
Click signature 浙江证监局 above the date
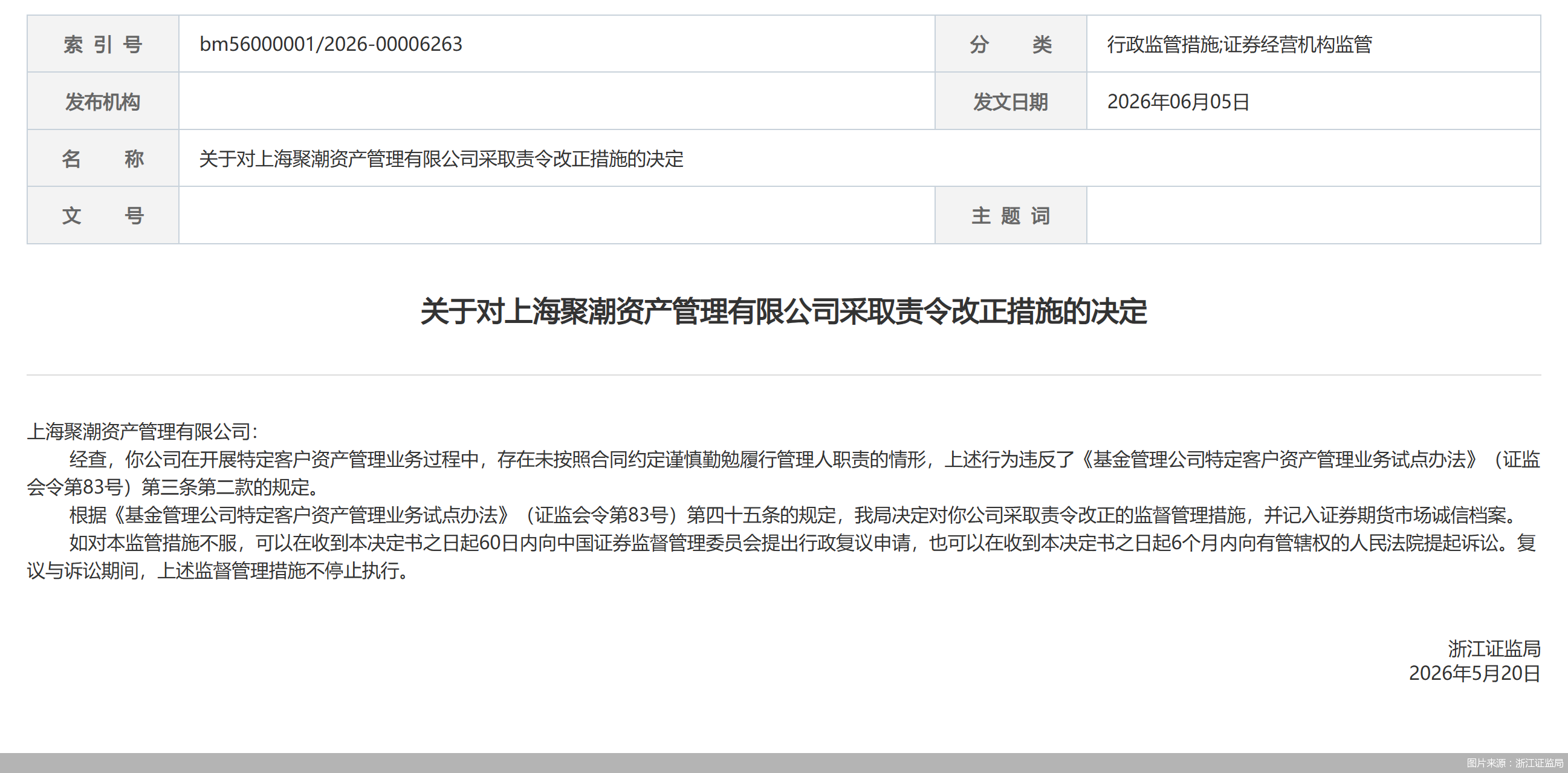point(1494,648)
